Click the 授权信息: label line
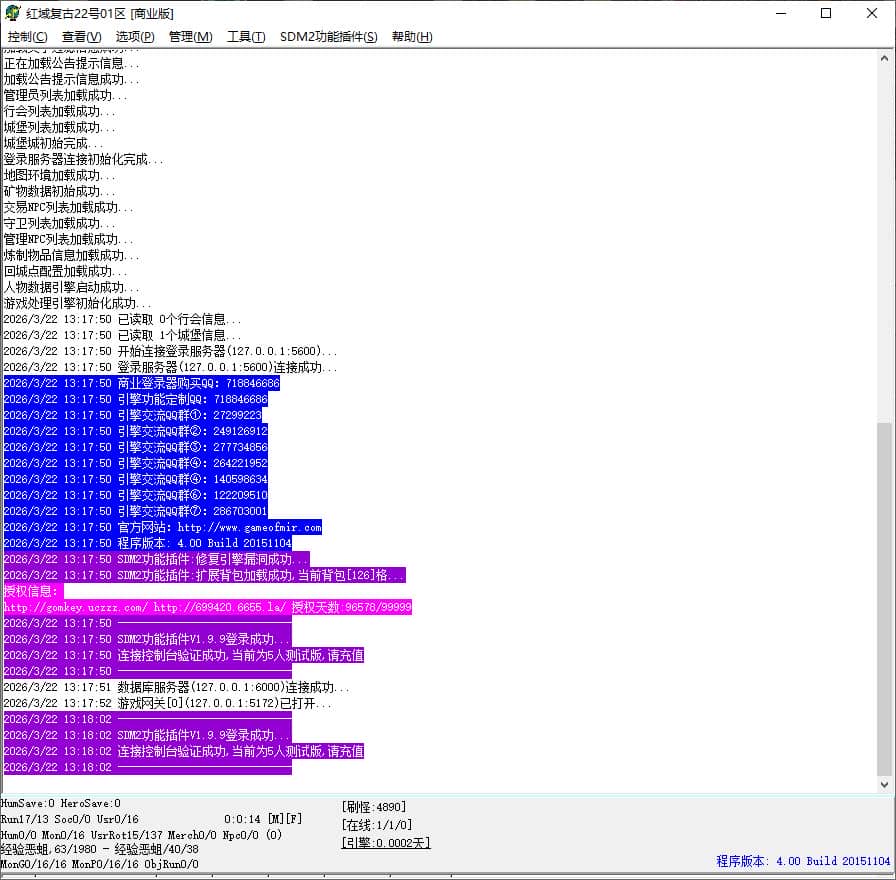Screen dimensions: 896x880 (x=33, y=591)
